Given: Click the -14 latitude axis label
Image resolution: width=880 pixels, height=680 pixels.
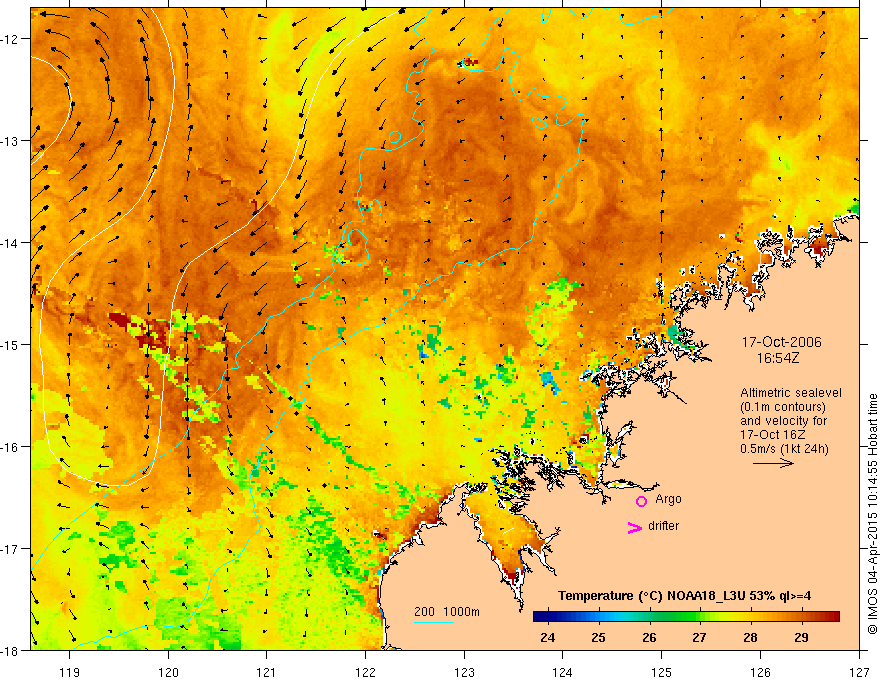Looking at the screenshot, I should (x=10, y=243).
